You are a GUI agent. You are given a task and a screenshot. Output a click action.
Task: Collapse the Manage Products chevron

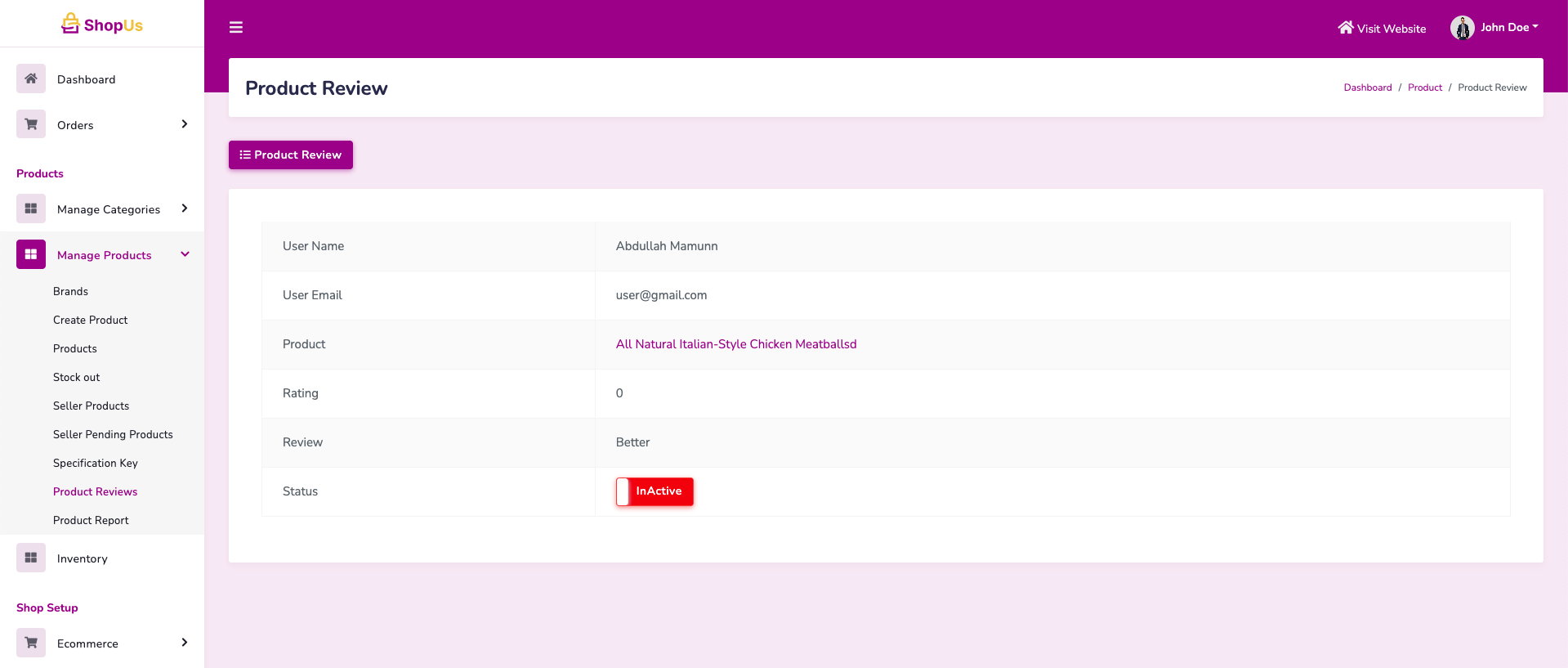click(x=185, y=254)
